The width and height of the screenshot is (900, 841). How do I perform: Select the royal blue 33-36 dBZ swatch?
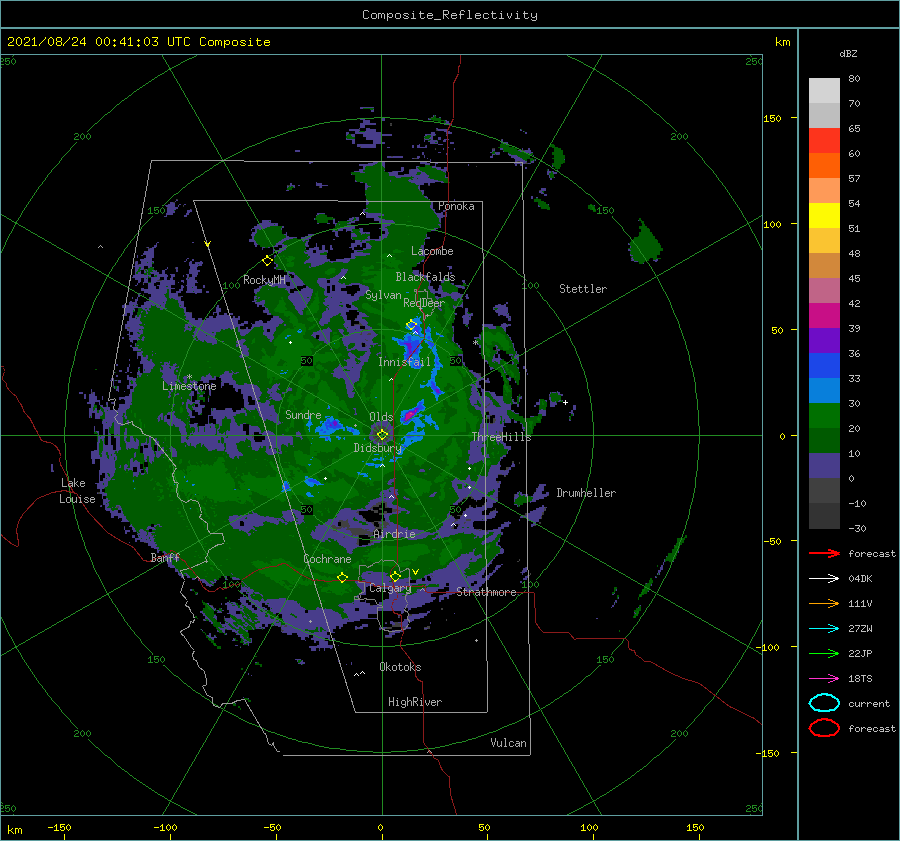click(x=824, y=366)
